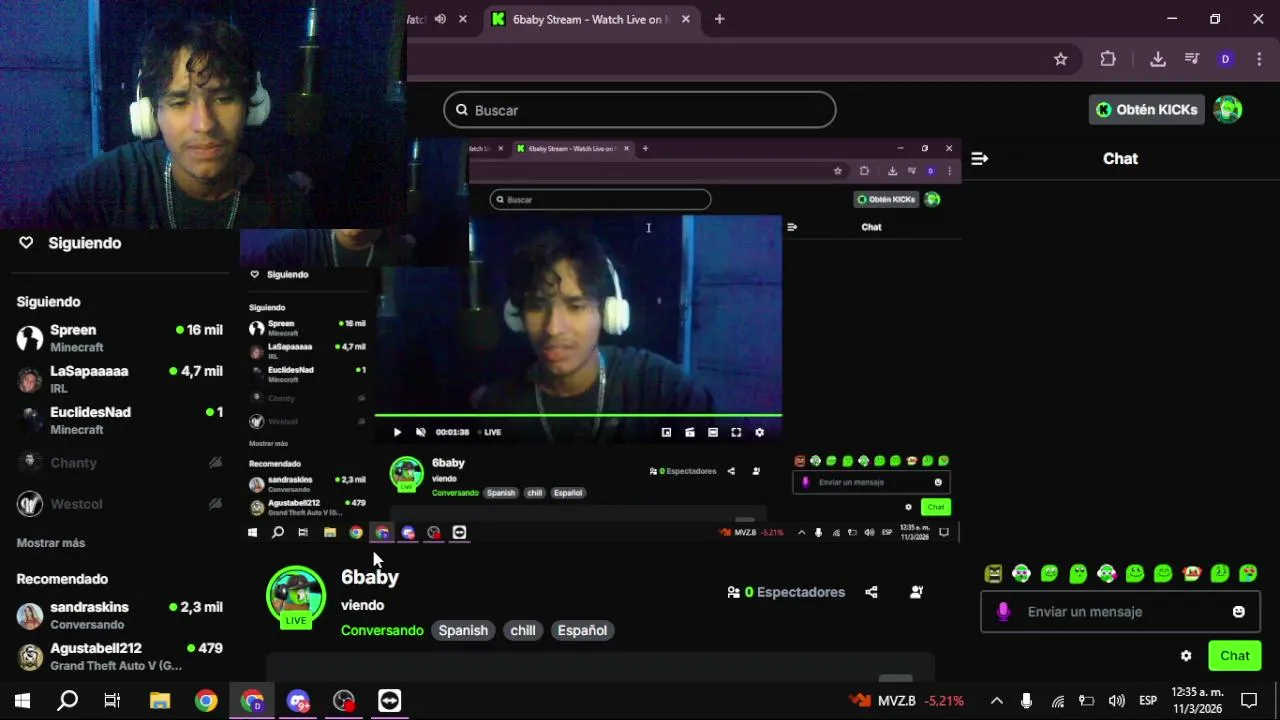Open chat settings gear icon

click(x=1186, y=656)
